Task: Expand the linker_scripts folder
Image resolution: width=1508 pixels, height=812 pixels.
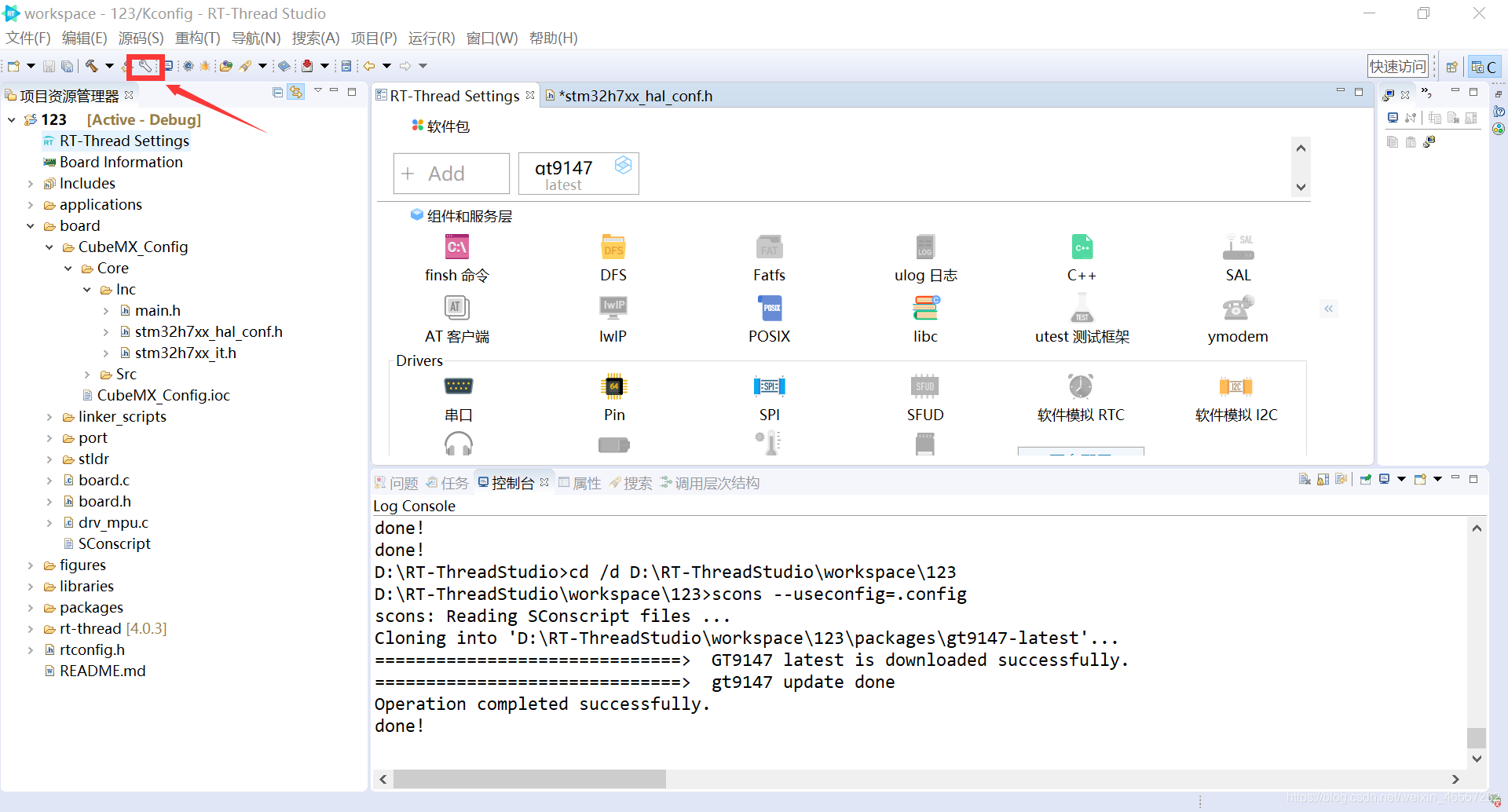Action: (x=49, y=417)
